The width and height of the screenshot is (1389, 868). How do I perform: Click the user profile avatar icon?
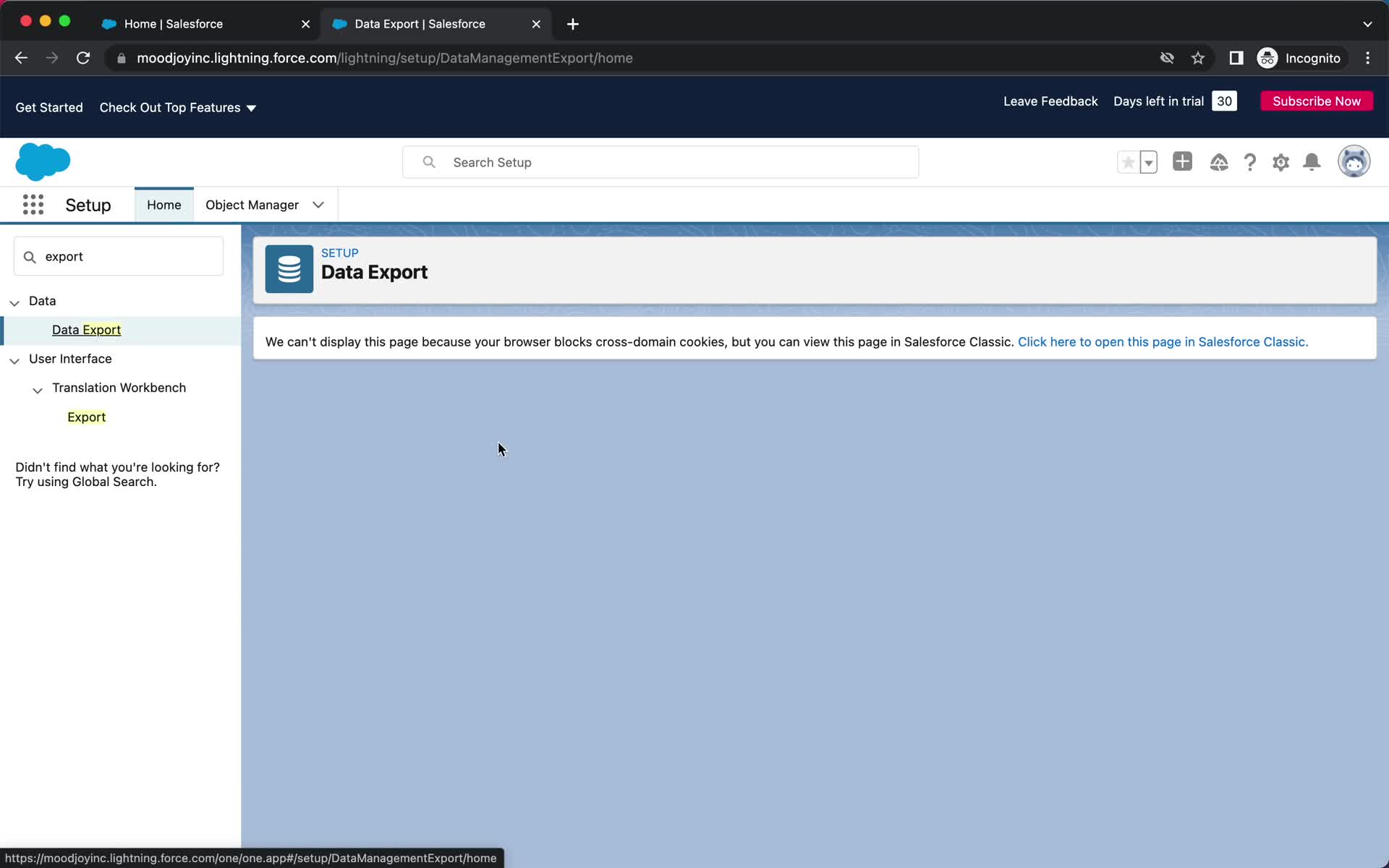tap(1354, 161)
